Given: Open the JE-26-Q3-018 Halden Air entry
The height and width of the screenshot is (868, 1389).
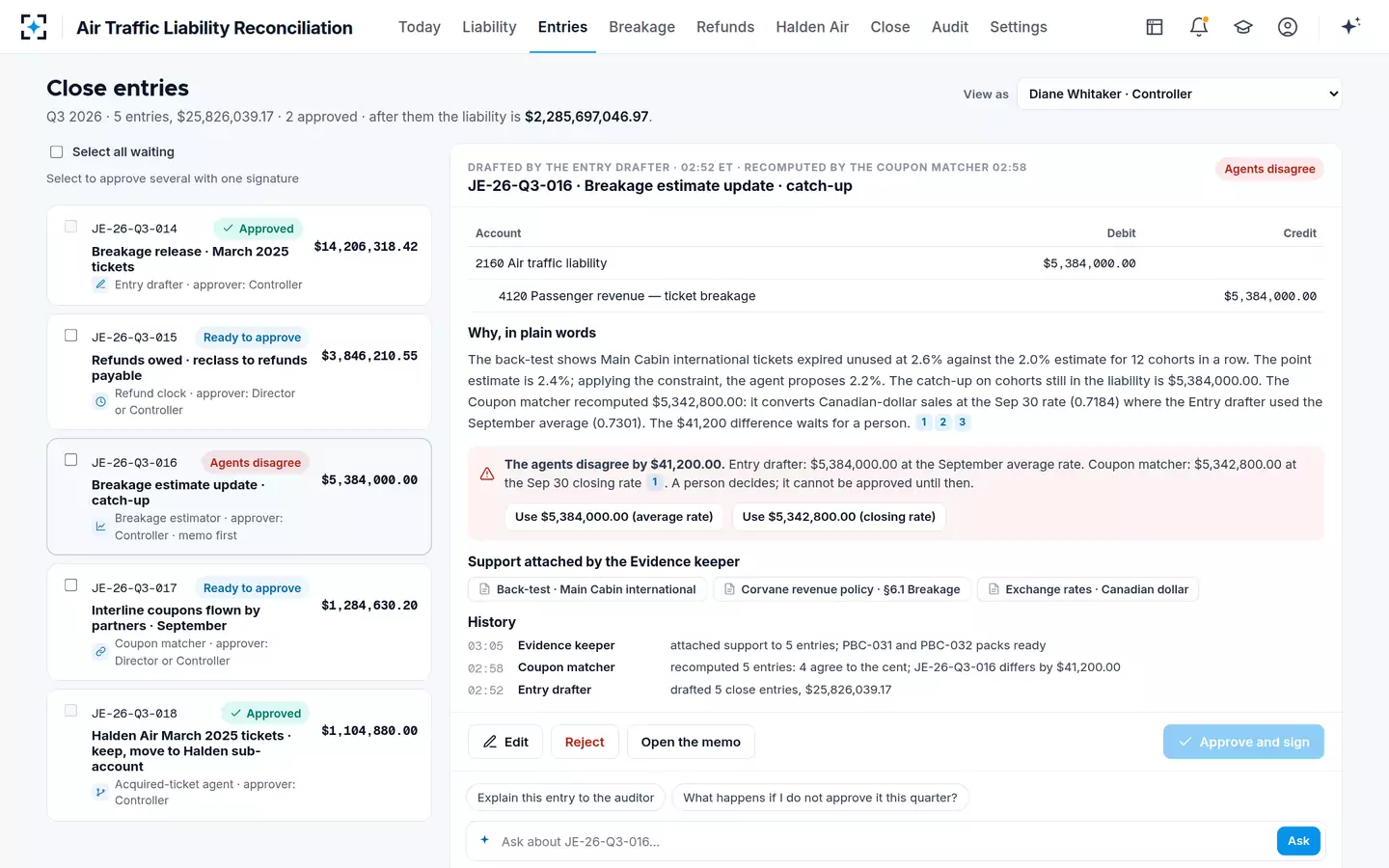Looking at the screenshot, I should coord(239,755).
